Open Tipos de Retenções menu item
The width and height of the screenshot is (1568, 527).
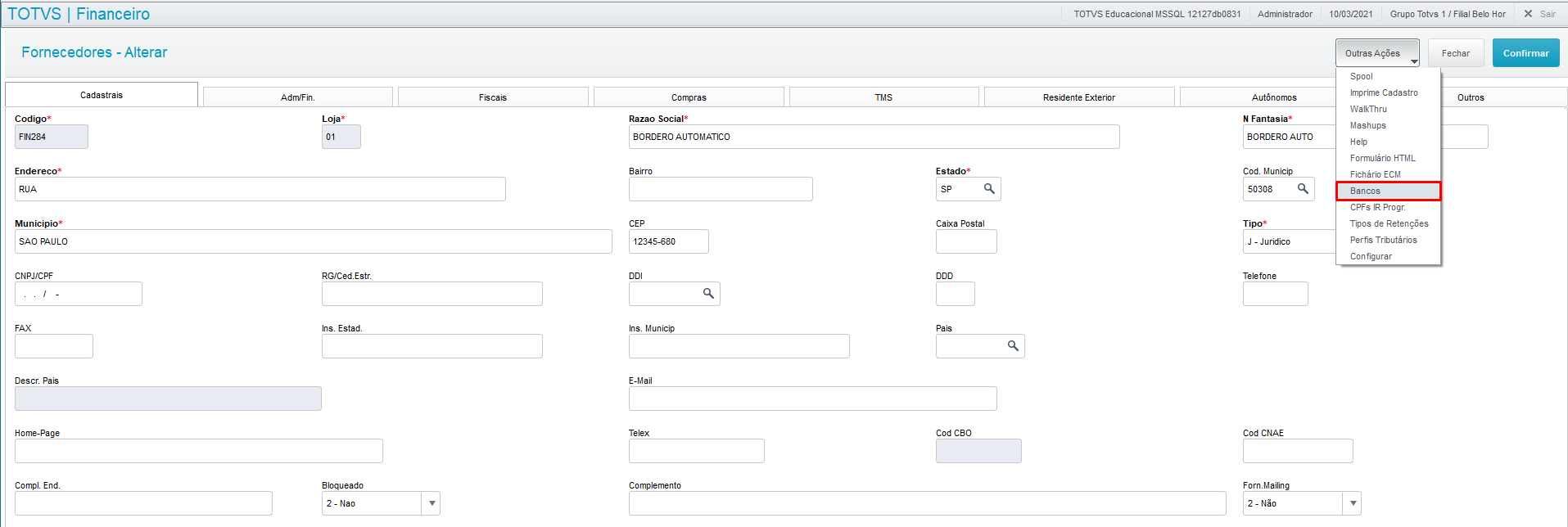pos(1389,223)
